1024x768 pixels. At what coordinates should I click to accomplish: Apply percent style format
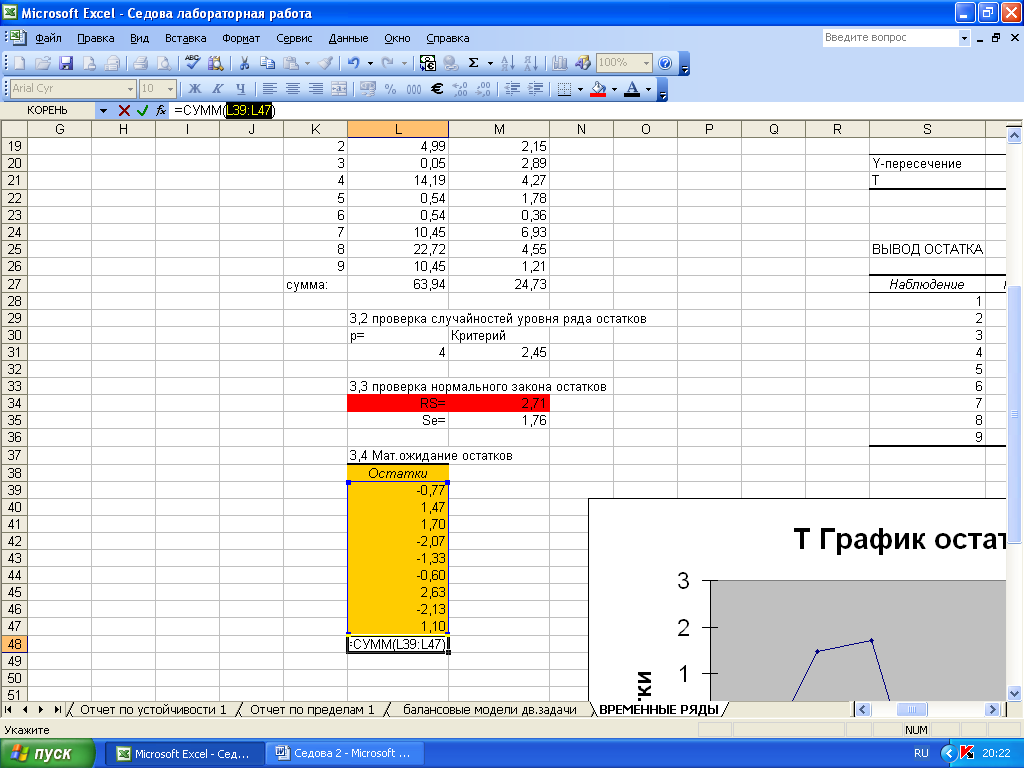point(391,89)
